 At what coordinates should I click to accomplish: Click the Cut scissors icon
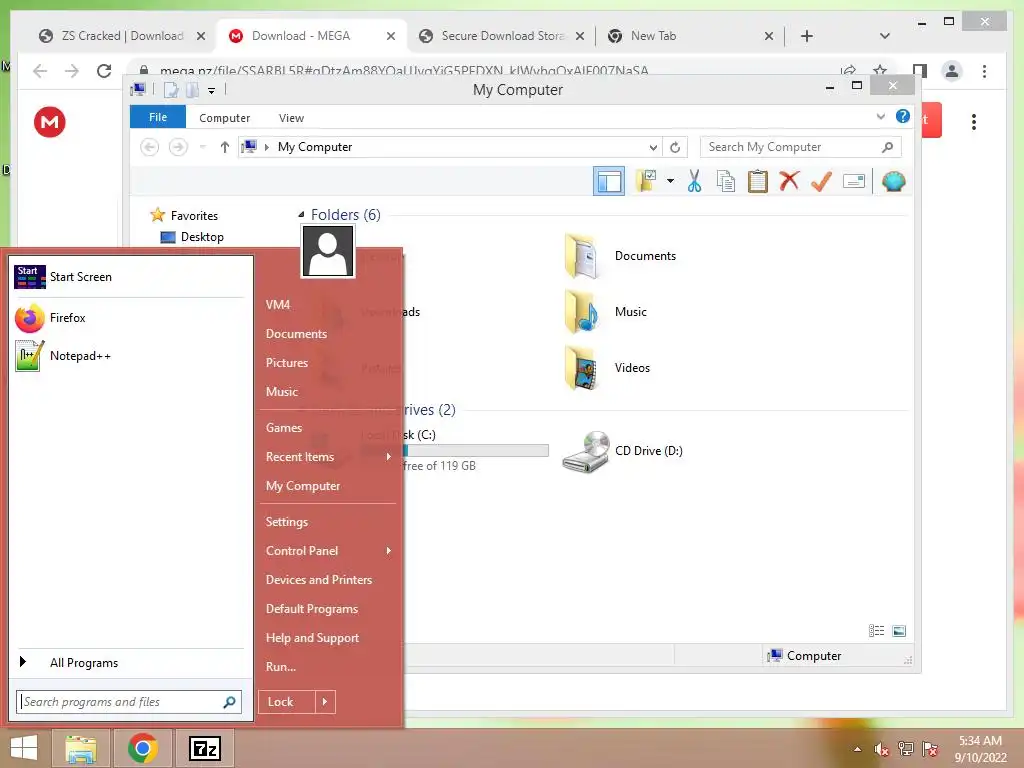(694, 182)
